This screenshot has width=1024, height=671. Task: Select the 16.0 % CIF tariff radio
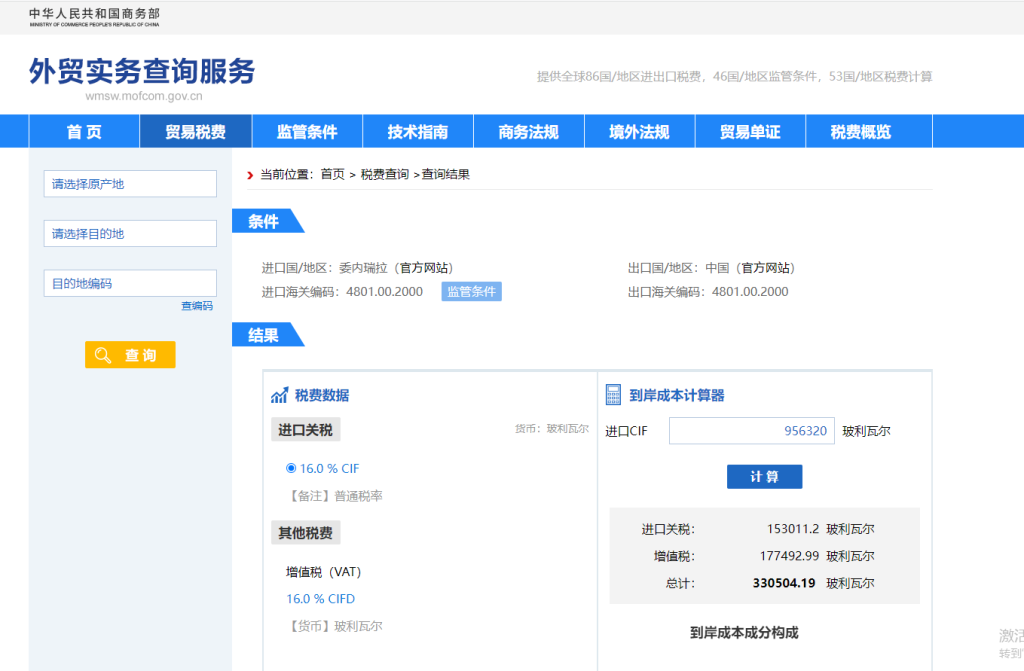pyautogui.click(x=291, y=468)
